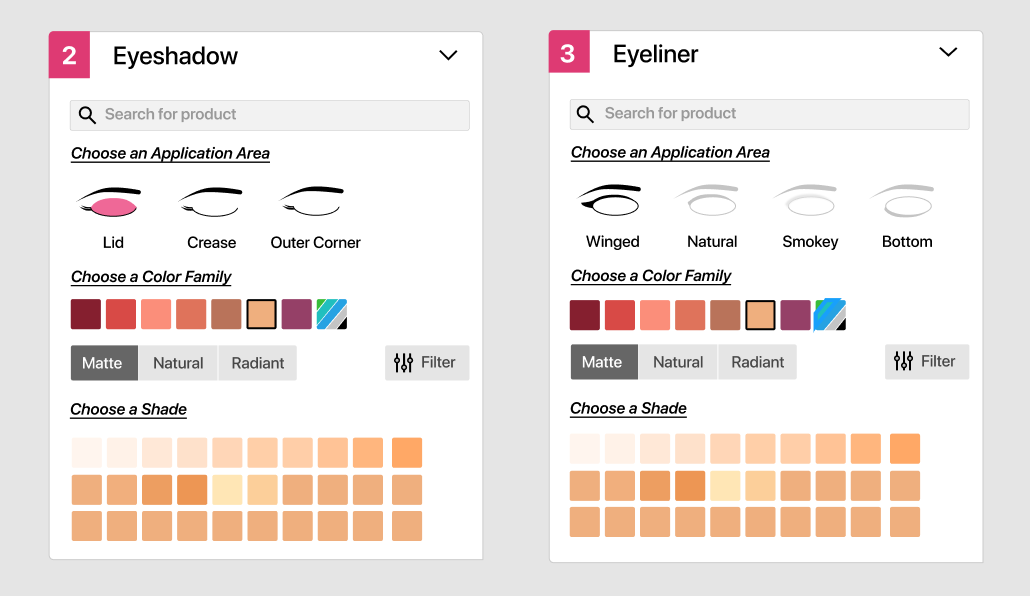Click the Eyeliner product search field

769,114
